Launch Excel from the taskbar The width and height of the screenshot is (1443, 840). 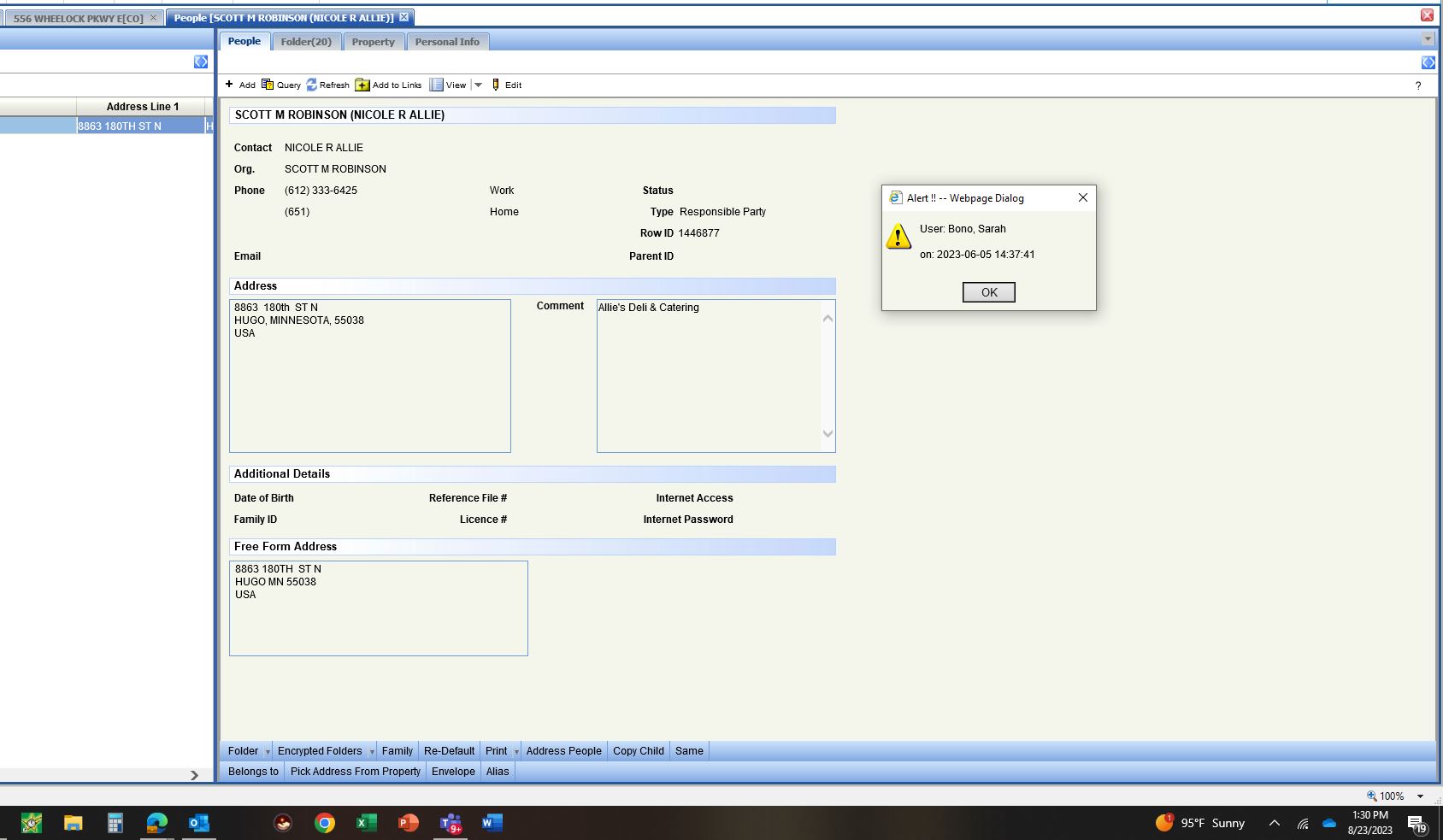click(x=366, y=823)
